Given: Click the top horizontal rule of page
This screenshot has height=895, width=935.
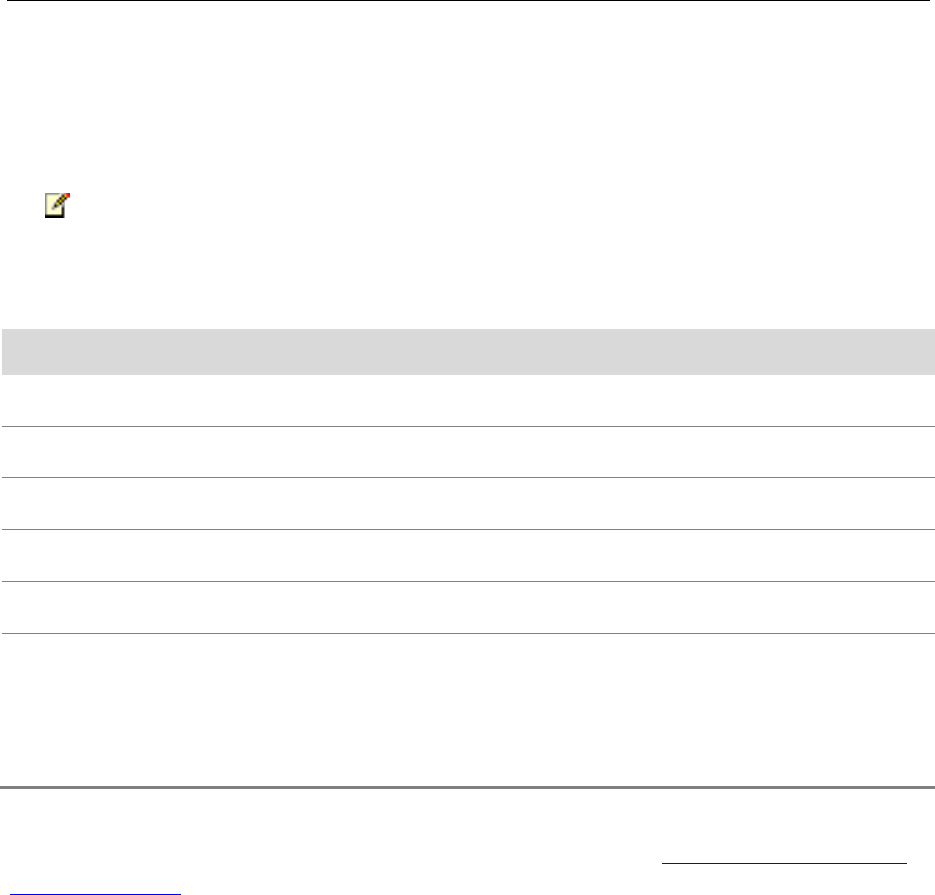Looking at the screenshot, I should (x=467, y=1).
